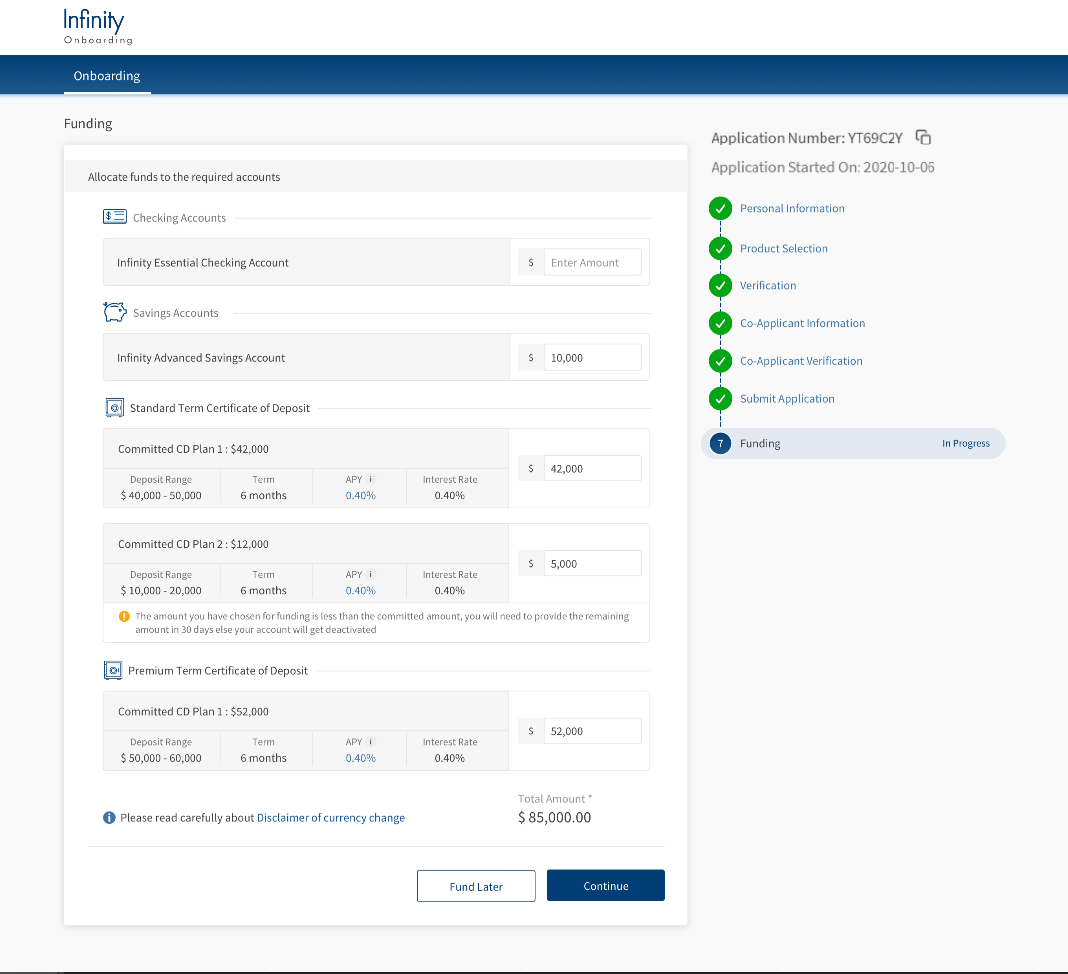Select the Funding step marked In Progress
The image size is (1068, 974).
pyautogui.click(x=760, y=444)
